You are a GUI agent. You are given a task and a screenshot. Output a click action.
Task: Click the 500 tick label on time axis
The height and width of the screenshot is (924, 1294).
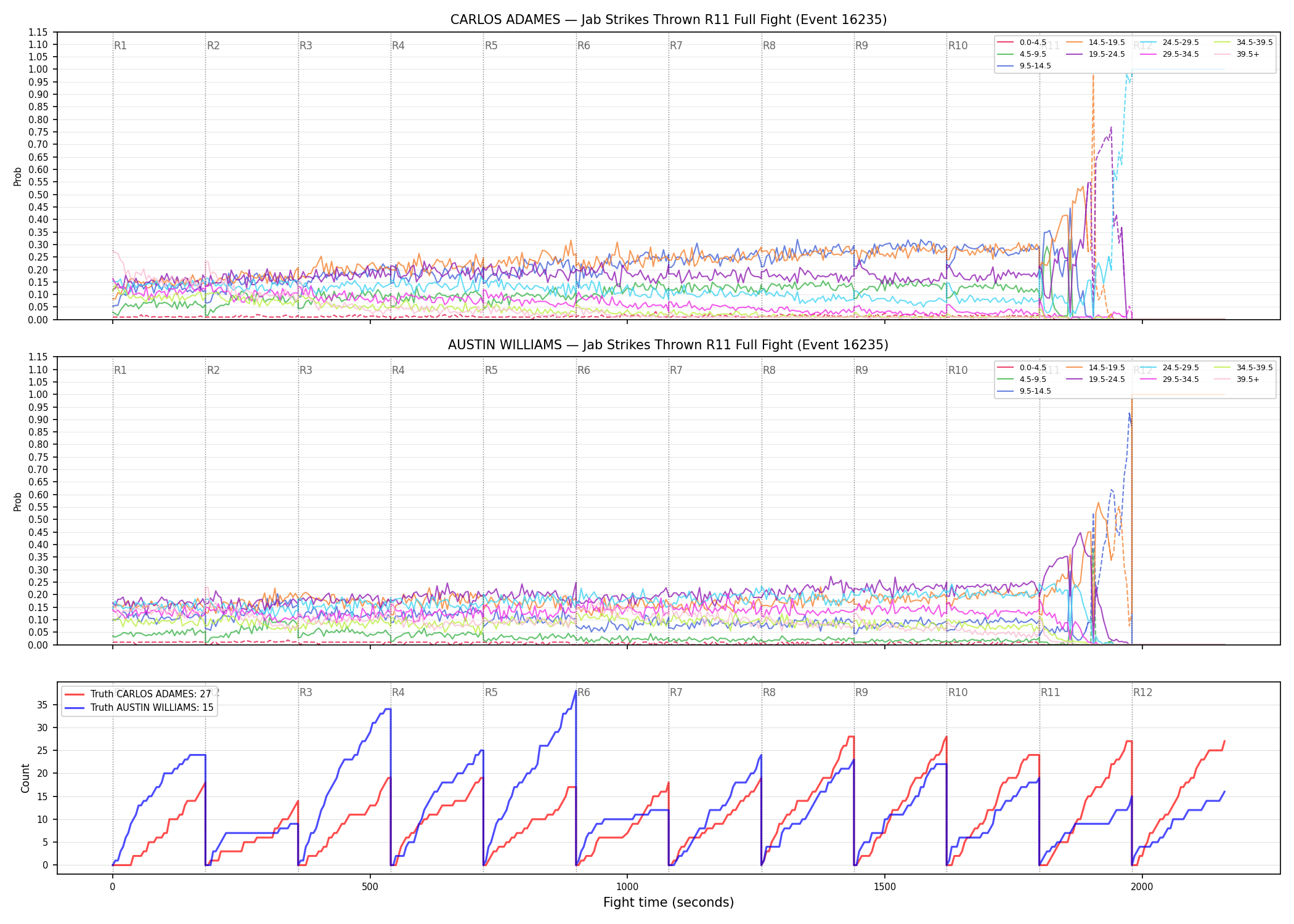(370, 887)
